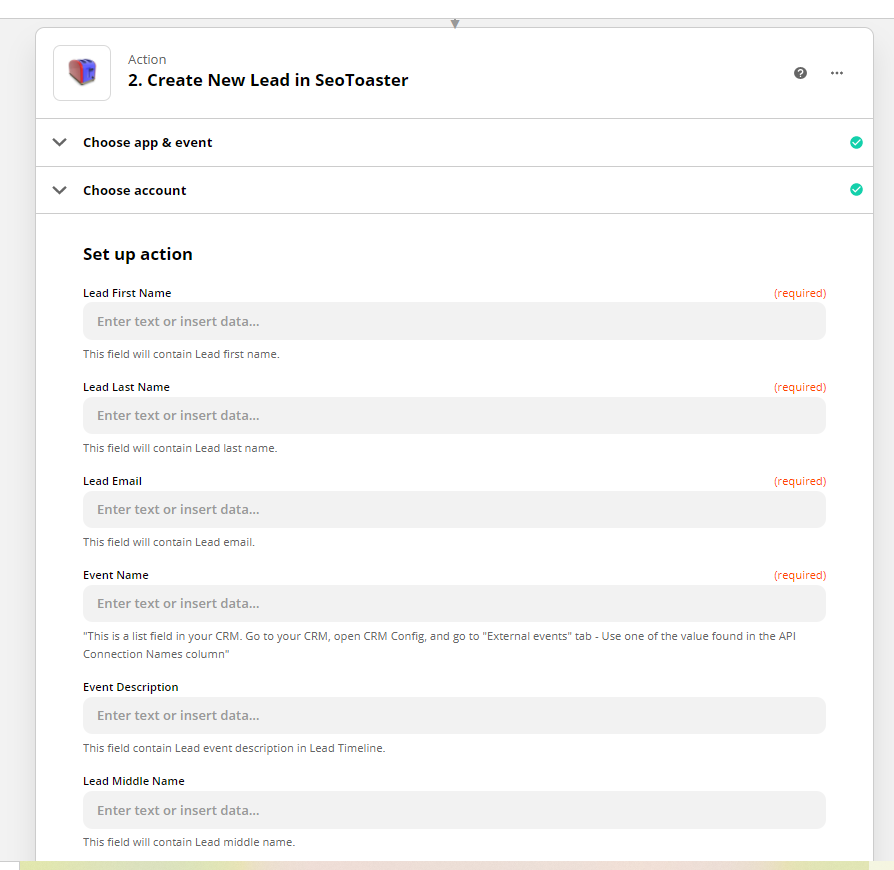This screenshot has height=870, width=894.
Task: Click the Lead First Name input field
Action: (x=454, y=322)
